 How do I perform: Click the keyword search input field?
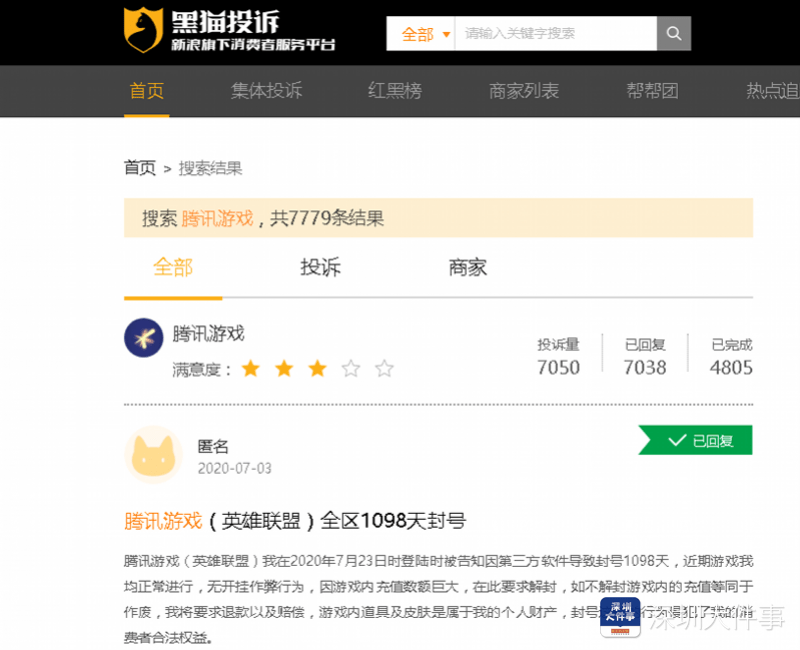click(x=555, y=34)
